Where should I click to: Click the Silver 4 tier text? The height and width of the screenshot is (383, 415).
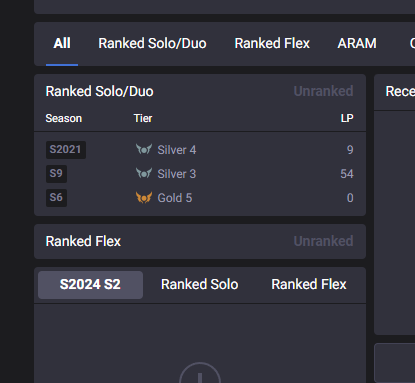point(177,150)
